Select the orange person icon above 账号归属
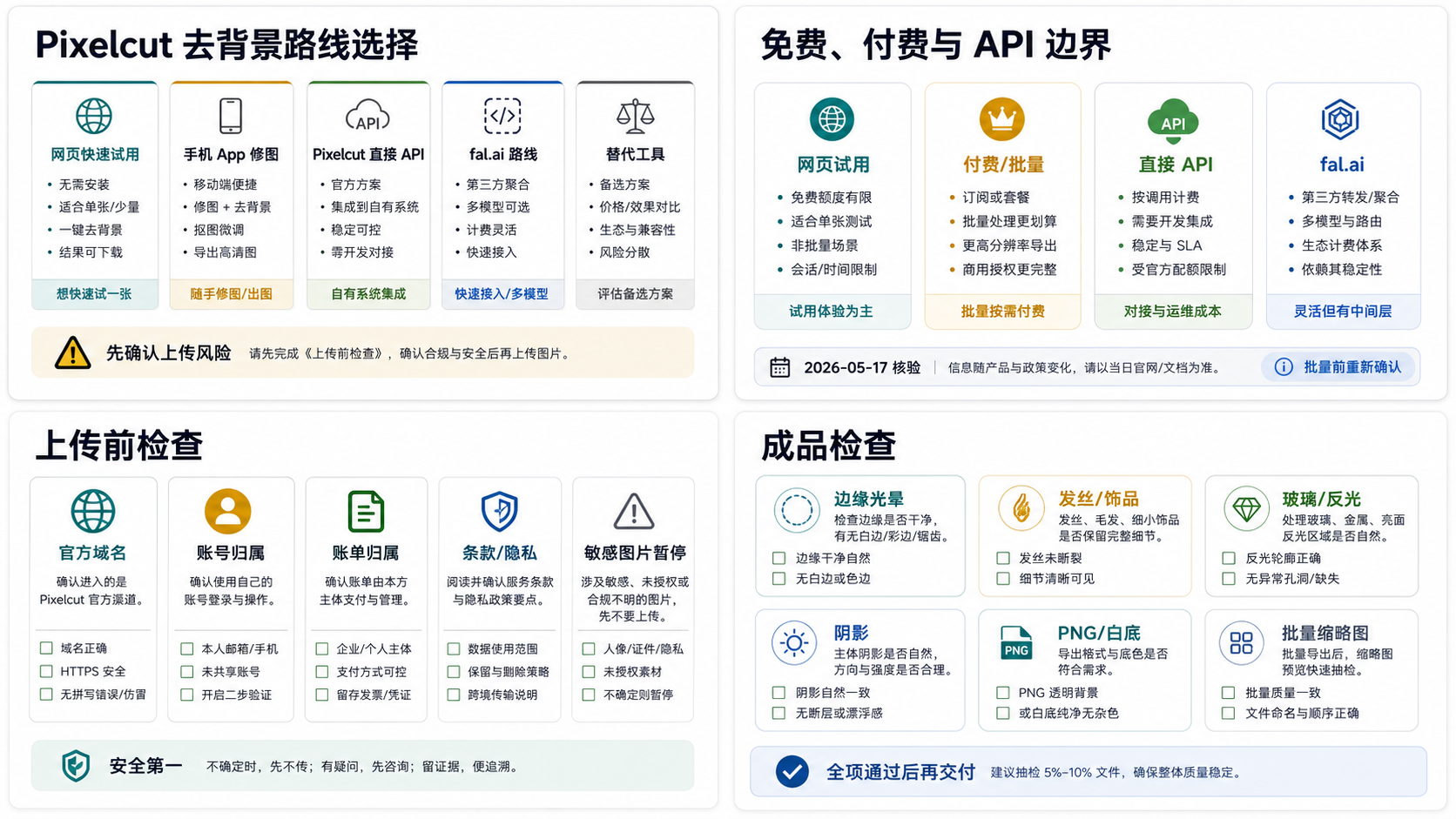 click(228, 511)
